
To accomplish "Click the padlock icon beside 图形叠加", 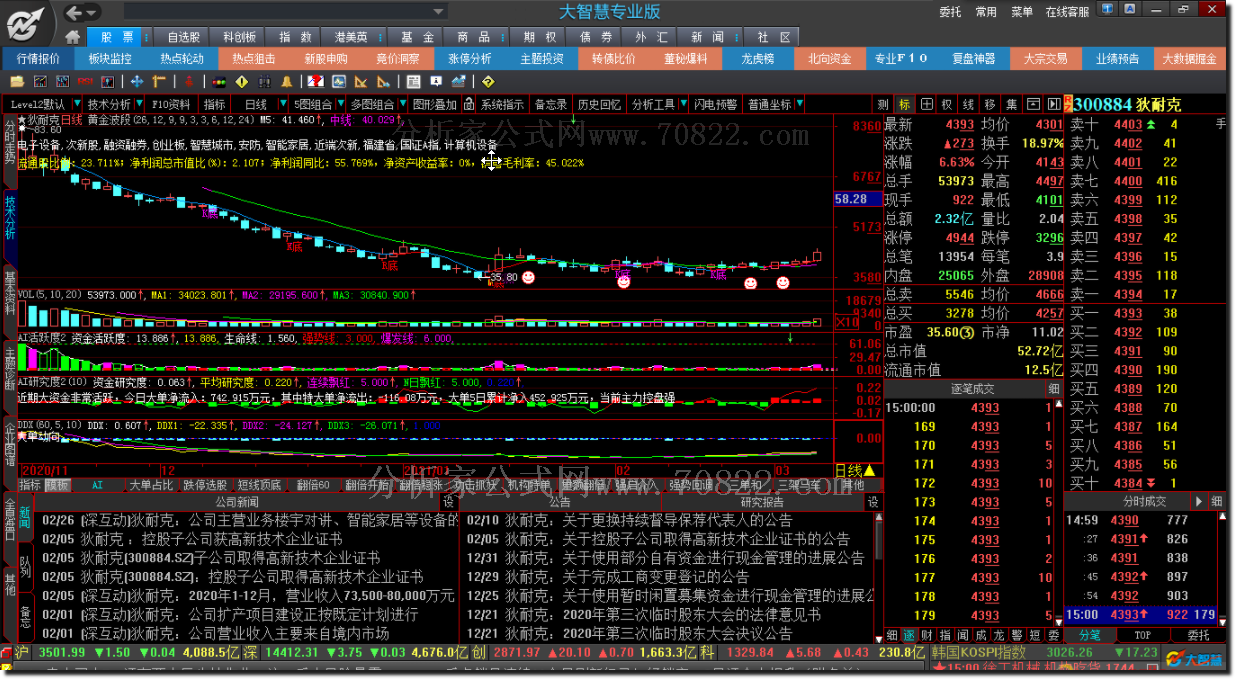I will coord(467,104).
